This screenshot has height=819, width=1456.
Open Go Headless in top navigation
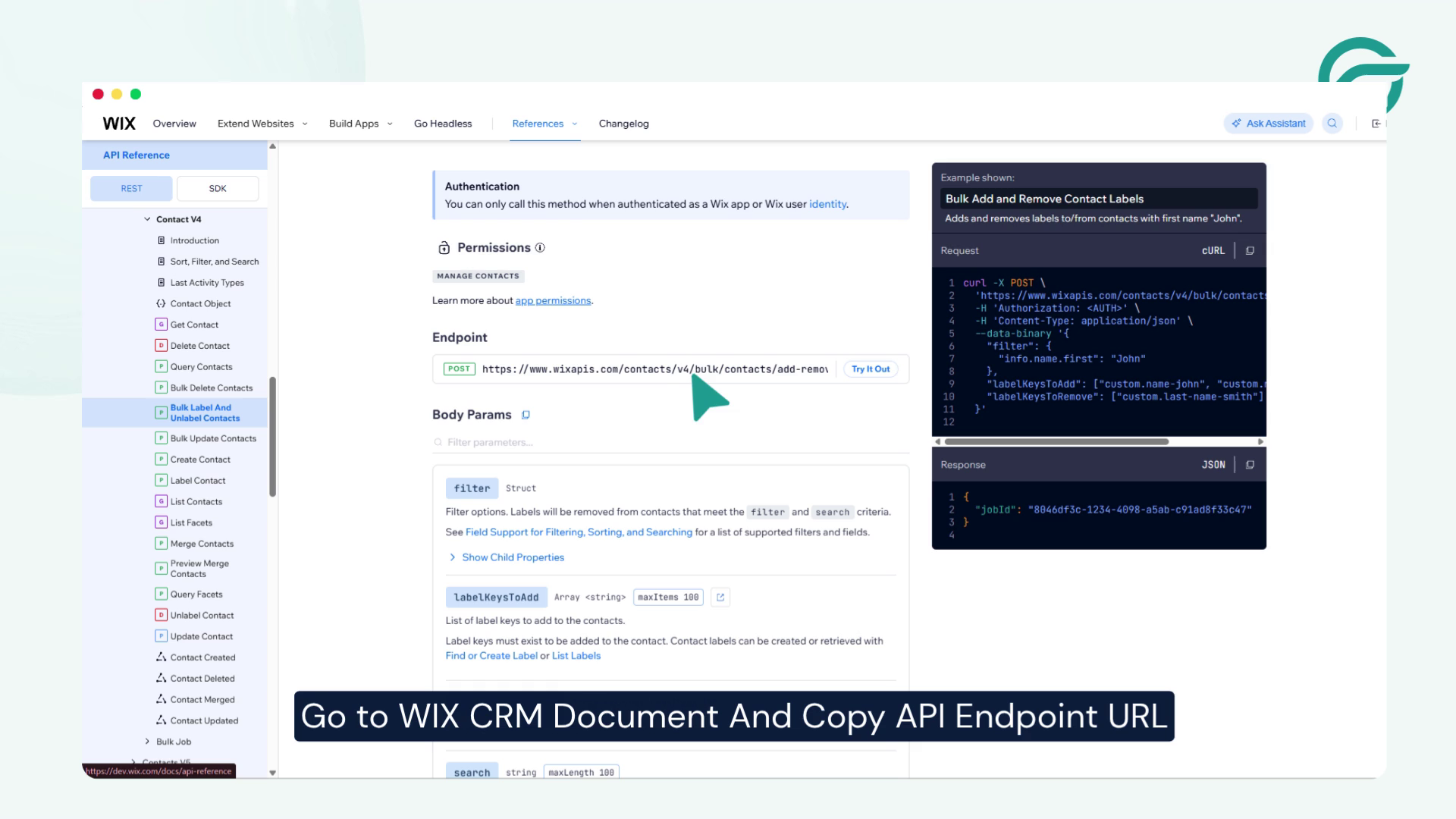(x=443, y=124)
